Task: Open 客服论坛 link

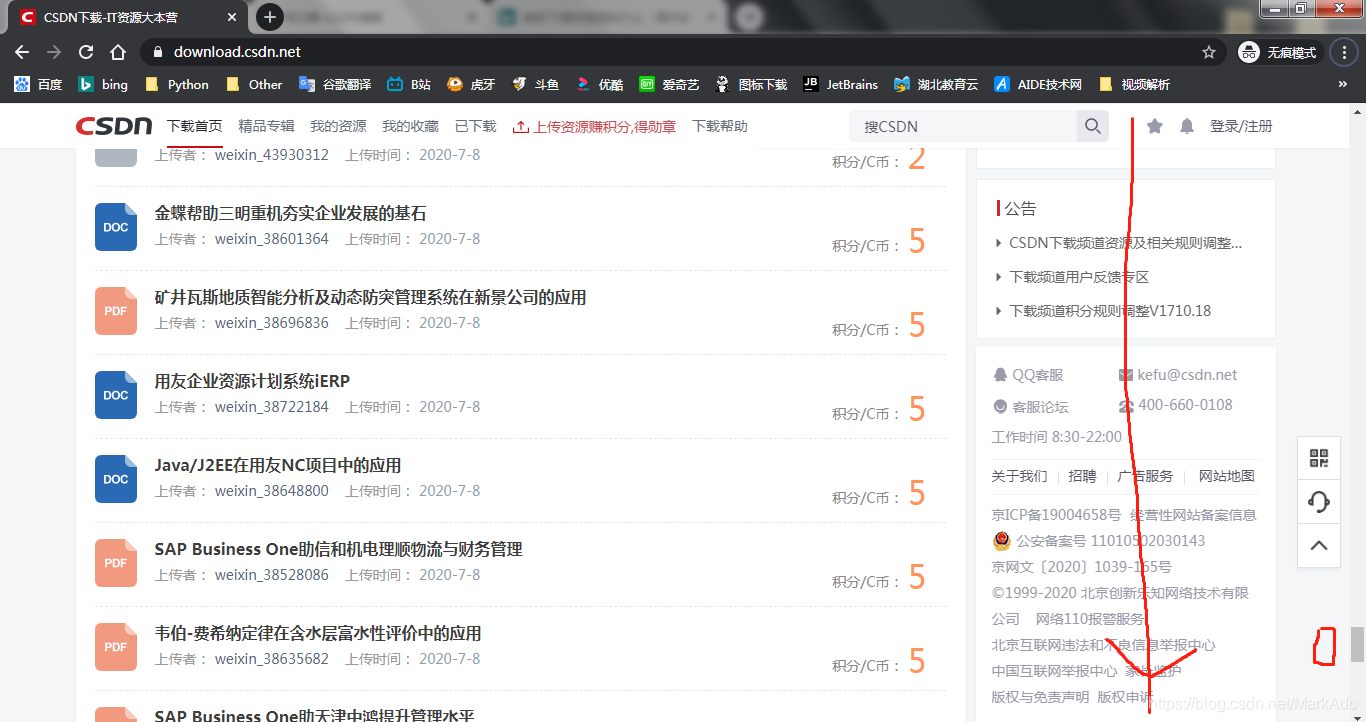Action: pyautogui.click(x=1030, y=407)
